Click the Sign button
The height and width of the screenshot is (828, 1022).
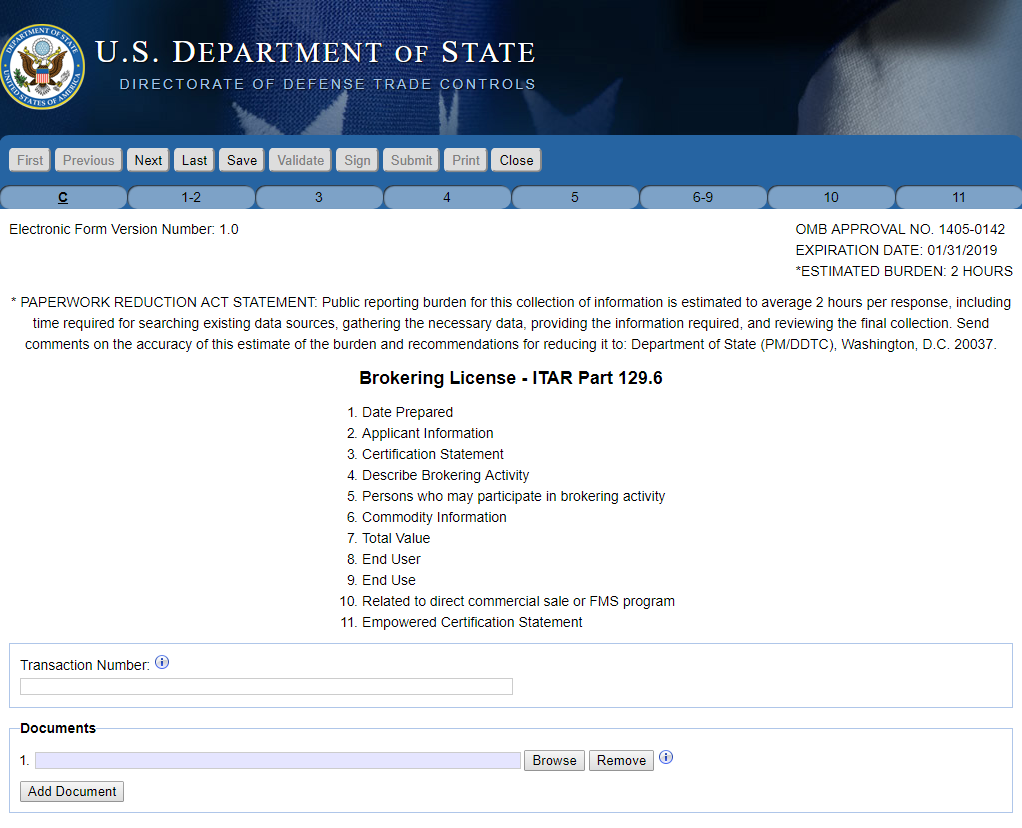coord(357,160)
